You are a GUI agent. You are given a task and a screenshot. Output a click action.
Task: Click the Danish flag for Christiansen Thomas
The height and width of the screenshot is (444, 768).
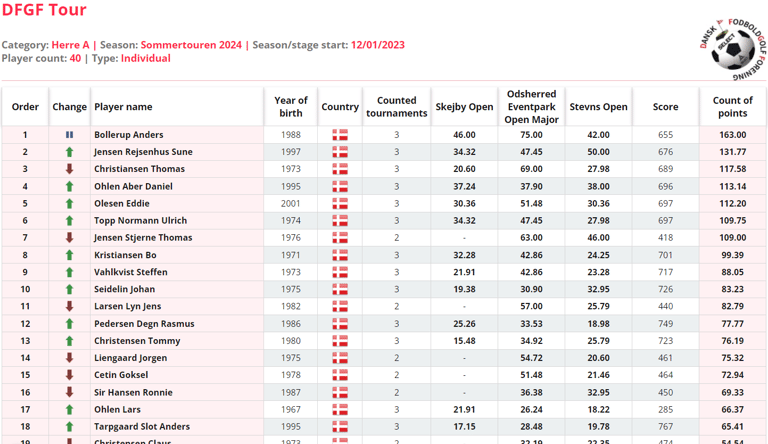click(x=340, y=169)
